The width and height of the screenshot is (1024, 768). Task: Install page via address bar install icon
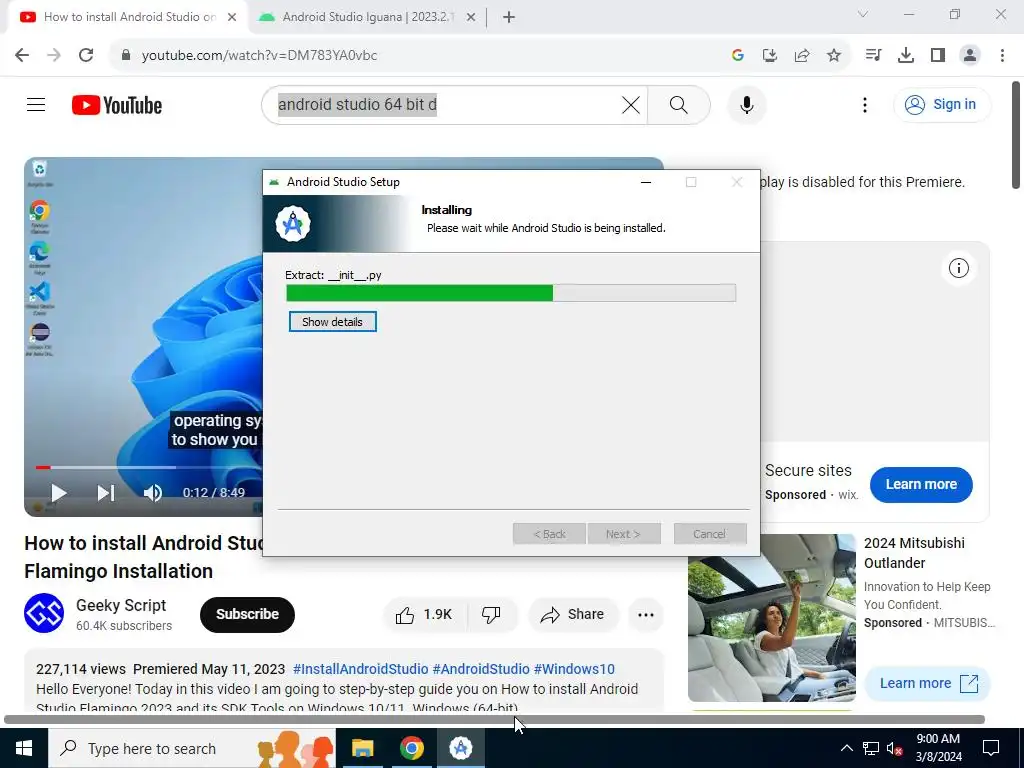click(x=770, y=55)
